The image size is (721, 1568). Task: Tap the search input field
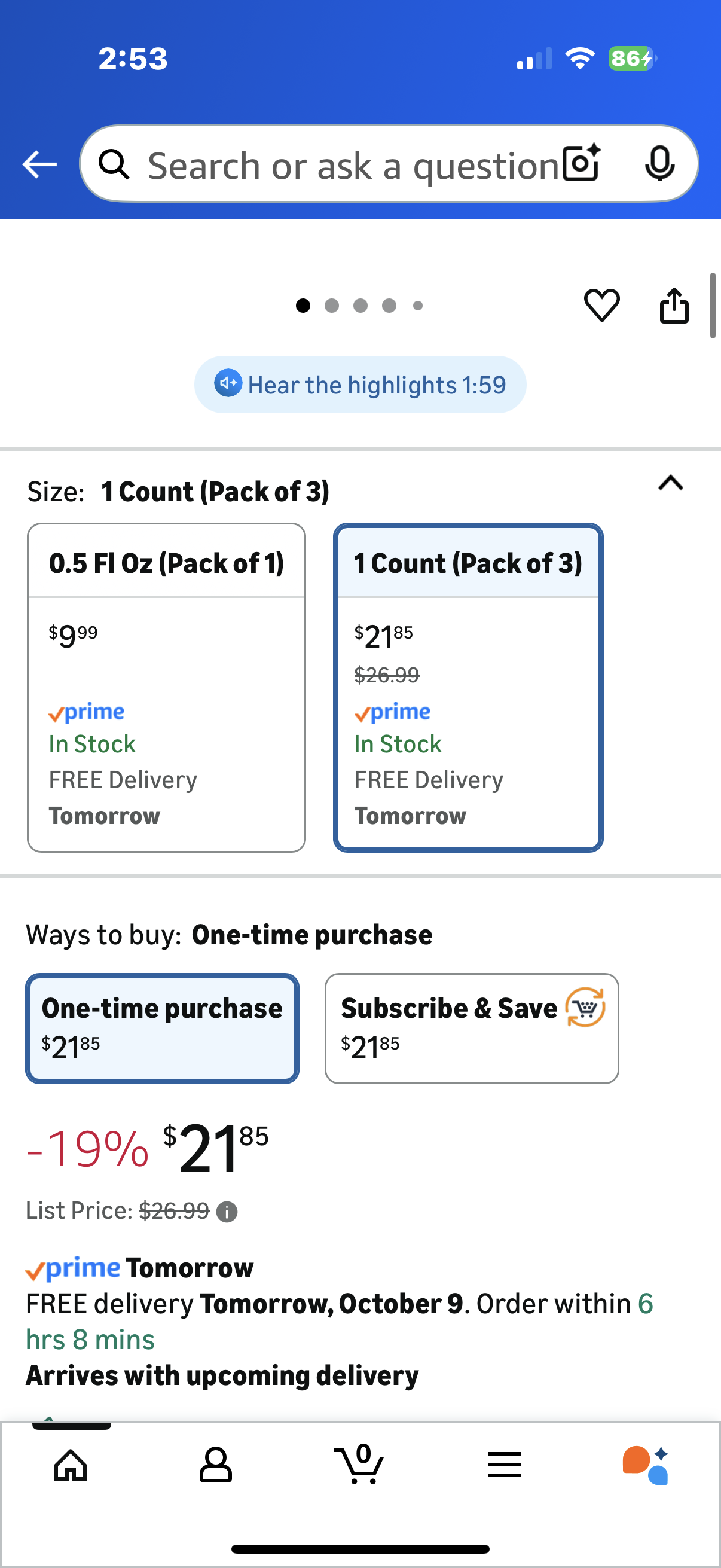click(x=353, y=165)
